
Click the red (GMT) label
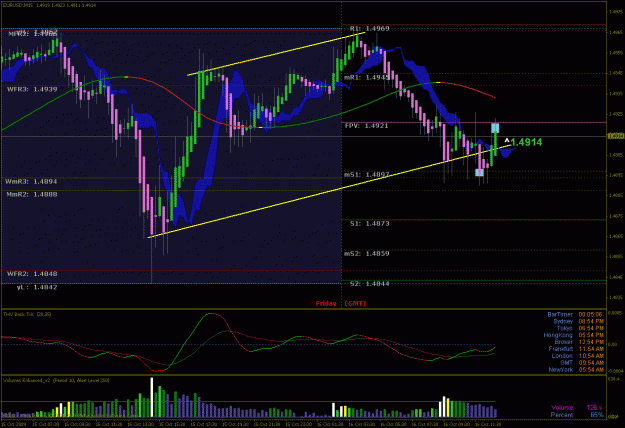point(355,304)
